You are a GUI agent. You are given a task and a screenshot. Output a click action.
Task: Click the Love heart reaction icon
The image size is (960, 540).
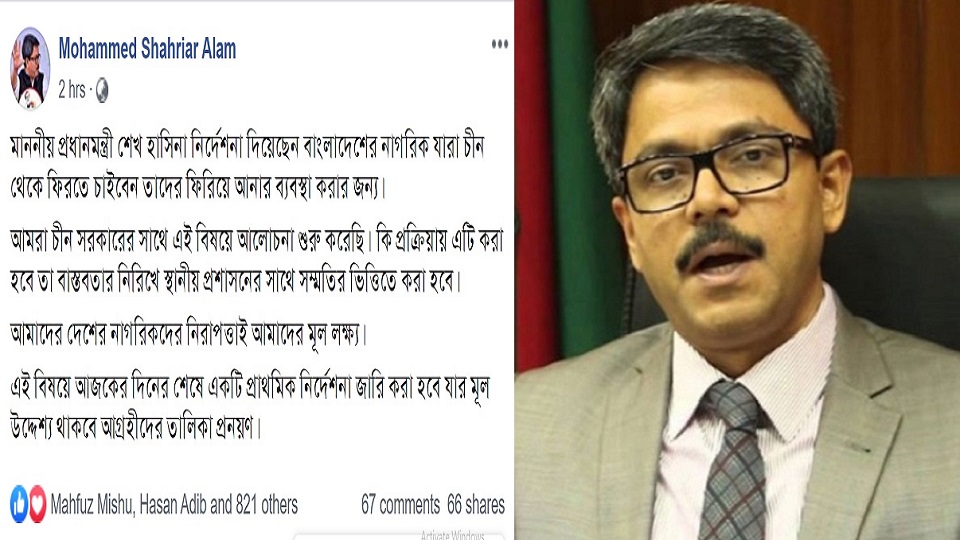[x=37, y=504]
